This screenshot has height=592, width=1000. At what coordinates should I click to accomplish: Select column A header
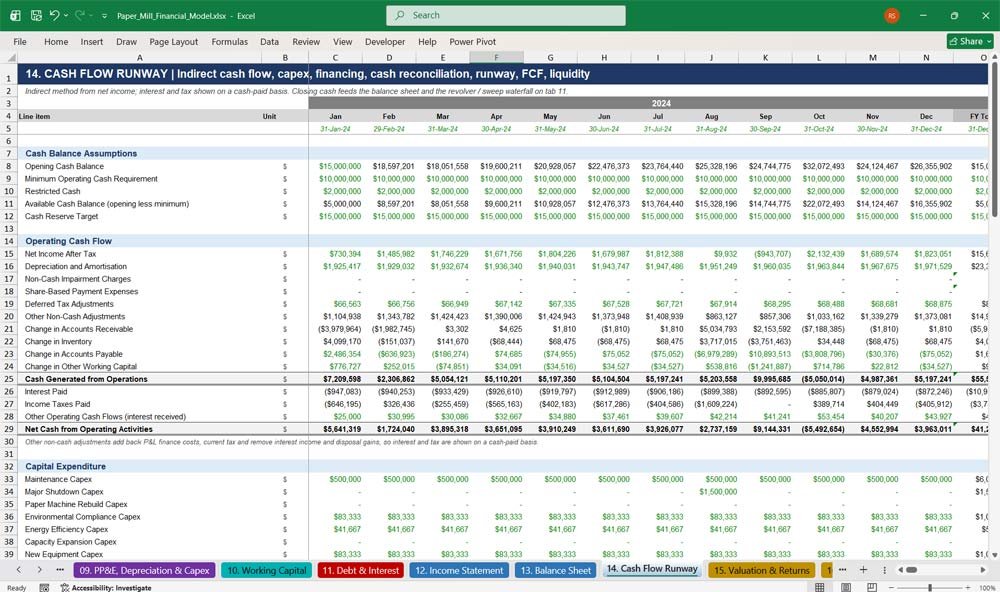(140, 57)
